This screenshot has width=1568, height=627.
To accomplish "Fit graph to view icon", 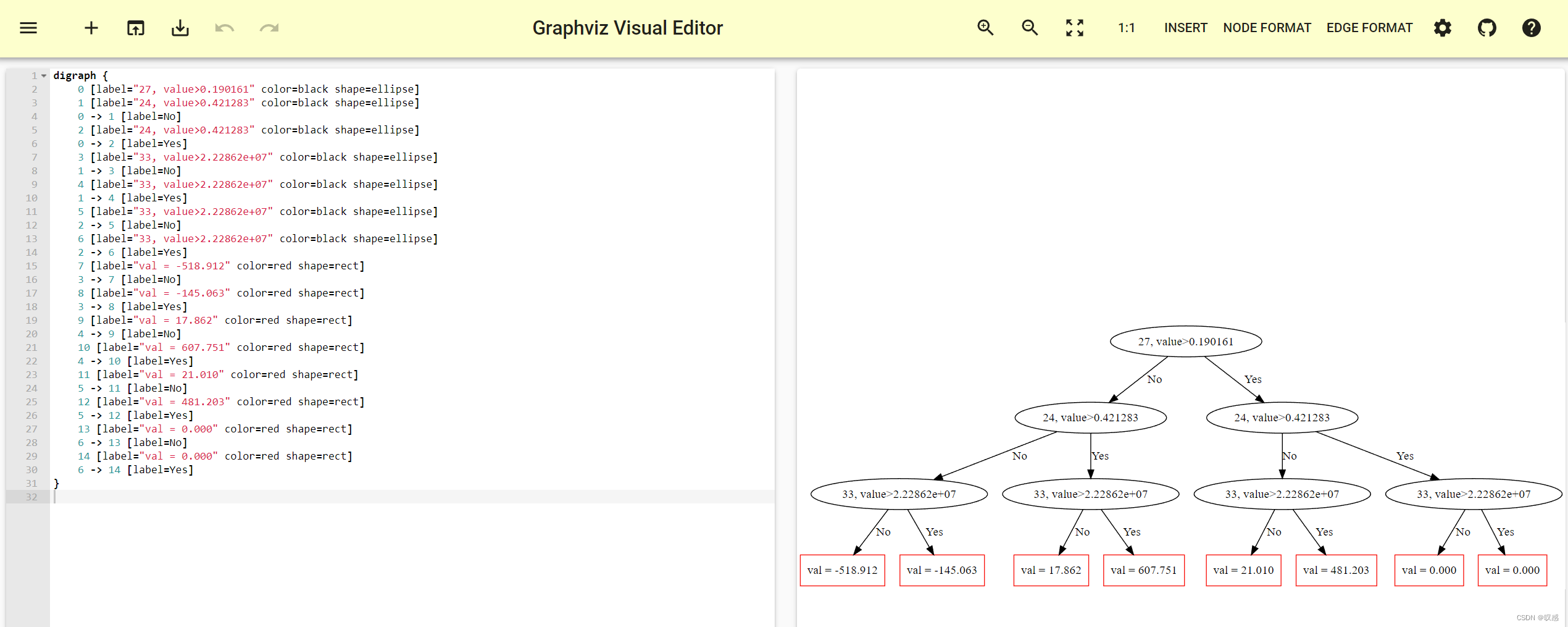I will [x=1075, y=28].
